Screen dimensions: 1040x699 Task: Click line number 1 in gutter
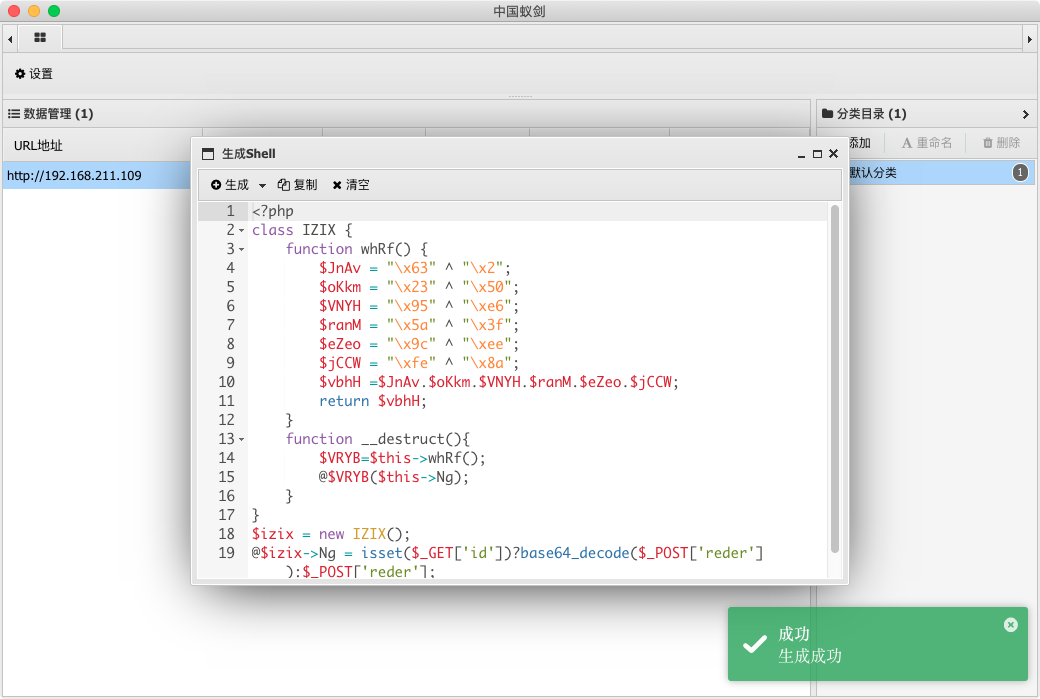tap(230, 211)
